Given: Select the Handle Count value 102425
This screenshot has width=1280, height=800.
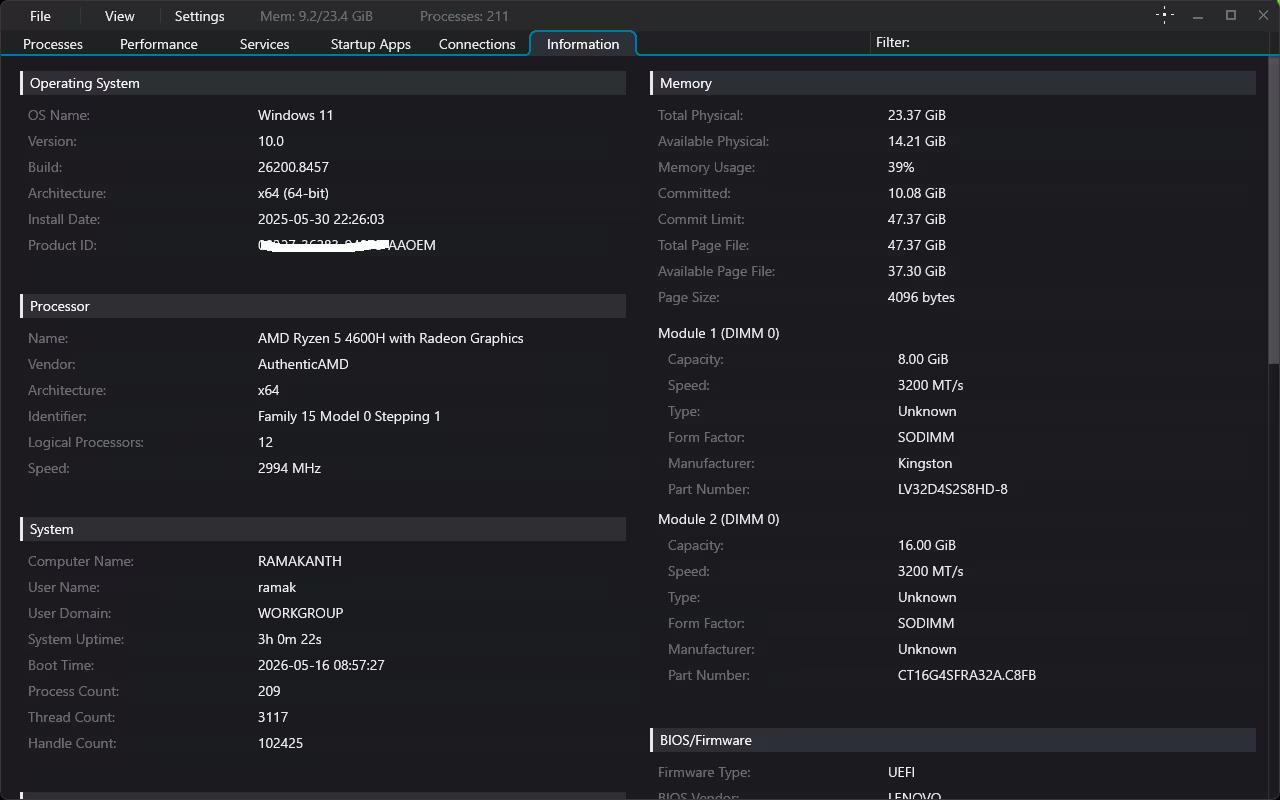Looking at the screenshot, I should (x=280, y=743).
